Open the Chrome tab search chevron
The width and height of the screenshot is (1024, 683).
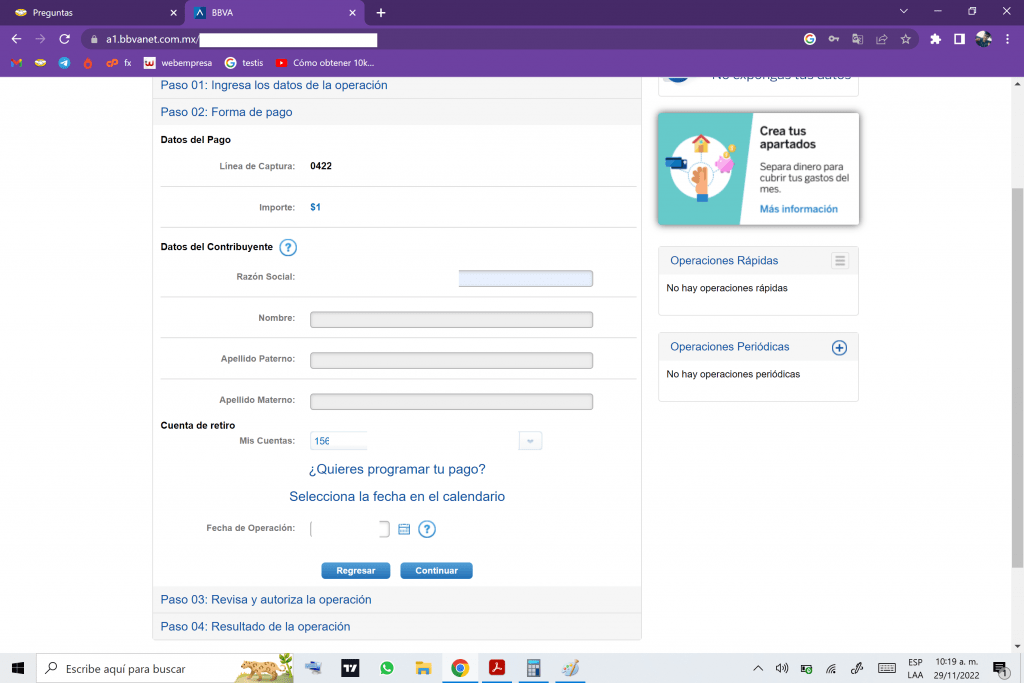click(x=903, y=11)
